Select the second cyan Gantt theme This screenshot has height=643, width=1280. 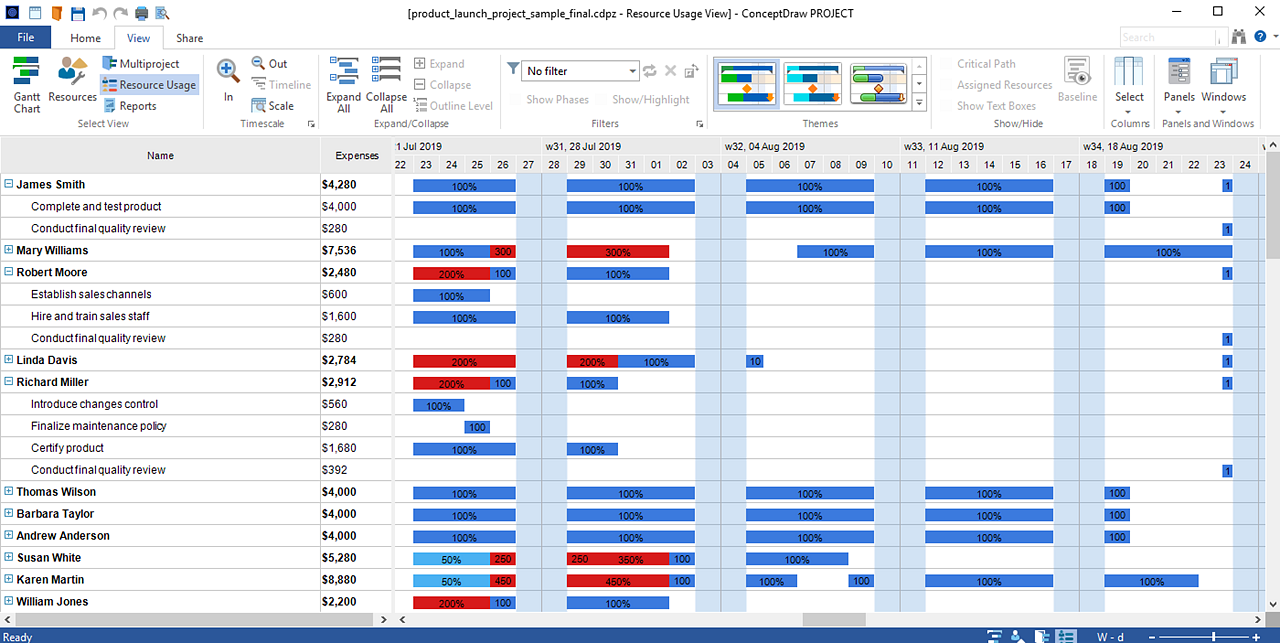click(813, 83)
